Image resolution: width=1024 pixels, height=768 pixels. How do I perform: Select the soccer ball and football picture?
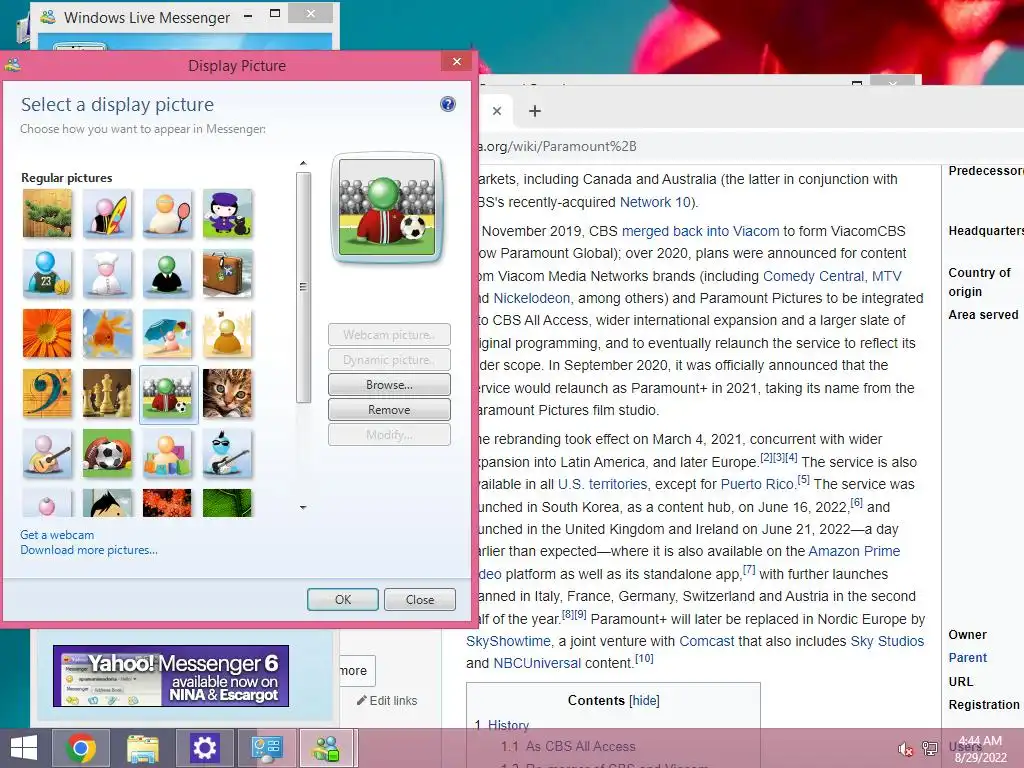pos(107,454)
